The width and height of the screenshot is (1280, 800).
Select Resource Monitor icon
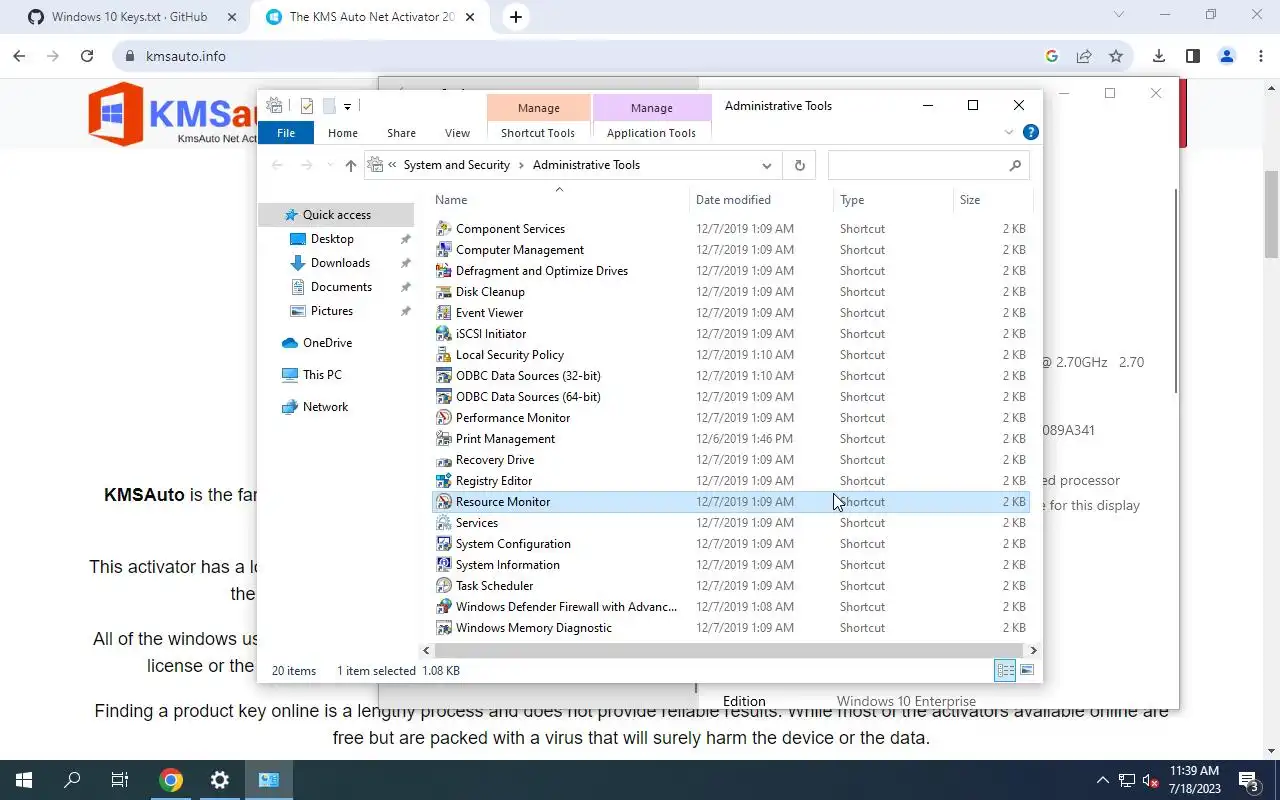(x=444, y=502)
